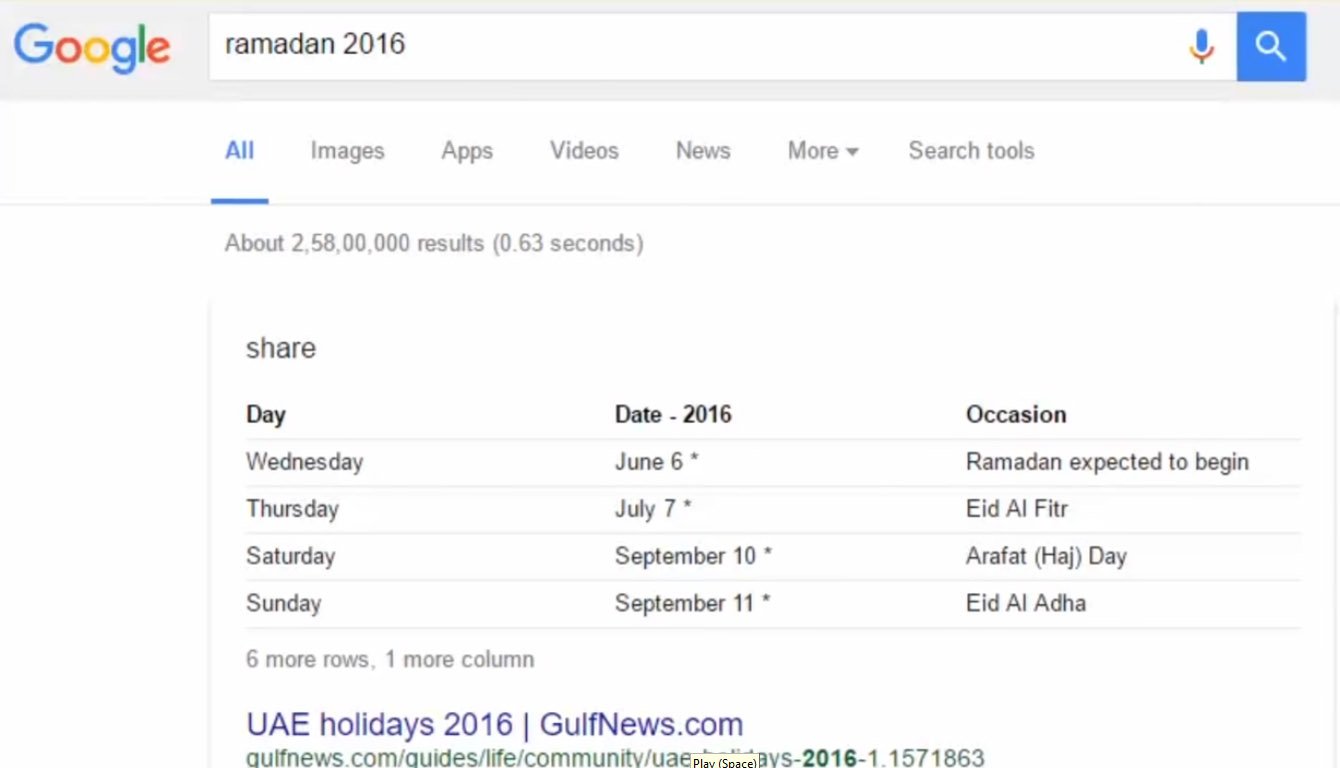The image size is (1340, 768).
Task: Click the "Eid Al Fitr" occasion cell
Action: pos(1017,509)
